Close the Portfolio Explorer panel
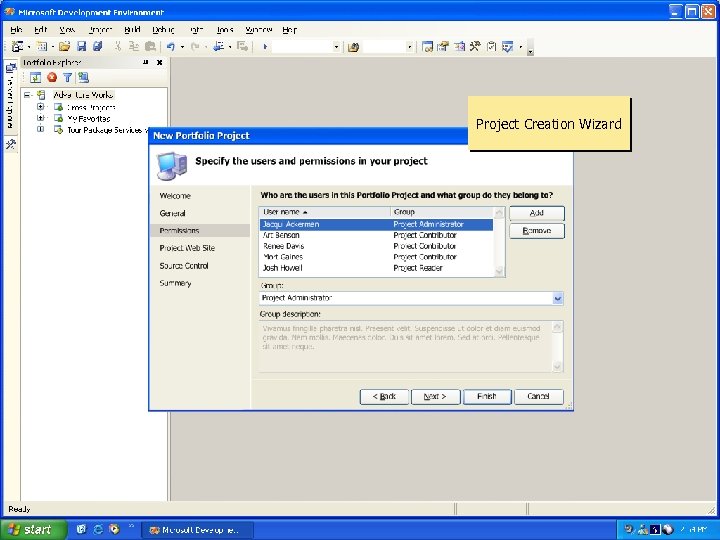This screenshot has width=720, height=540. (x=159, y=62)
